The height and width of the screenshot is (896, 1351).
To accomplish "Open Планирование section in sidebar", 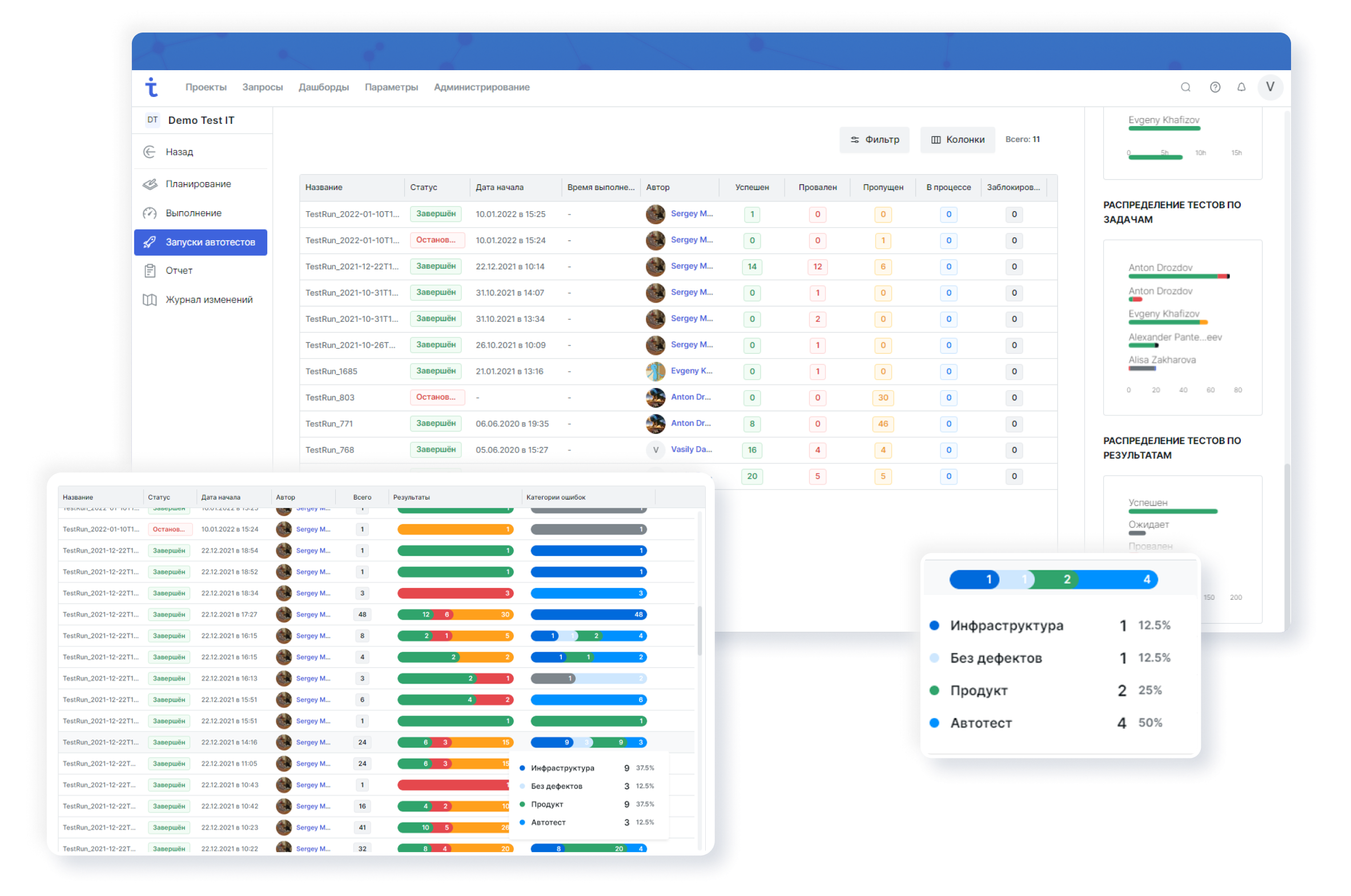I will (x=198, y=184).
